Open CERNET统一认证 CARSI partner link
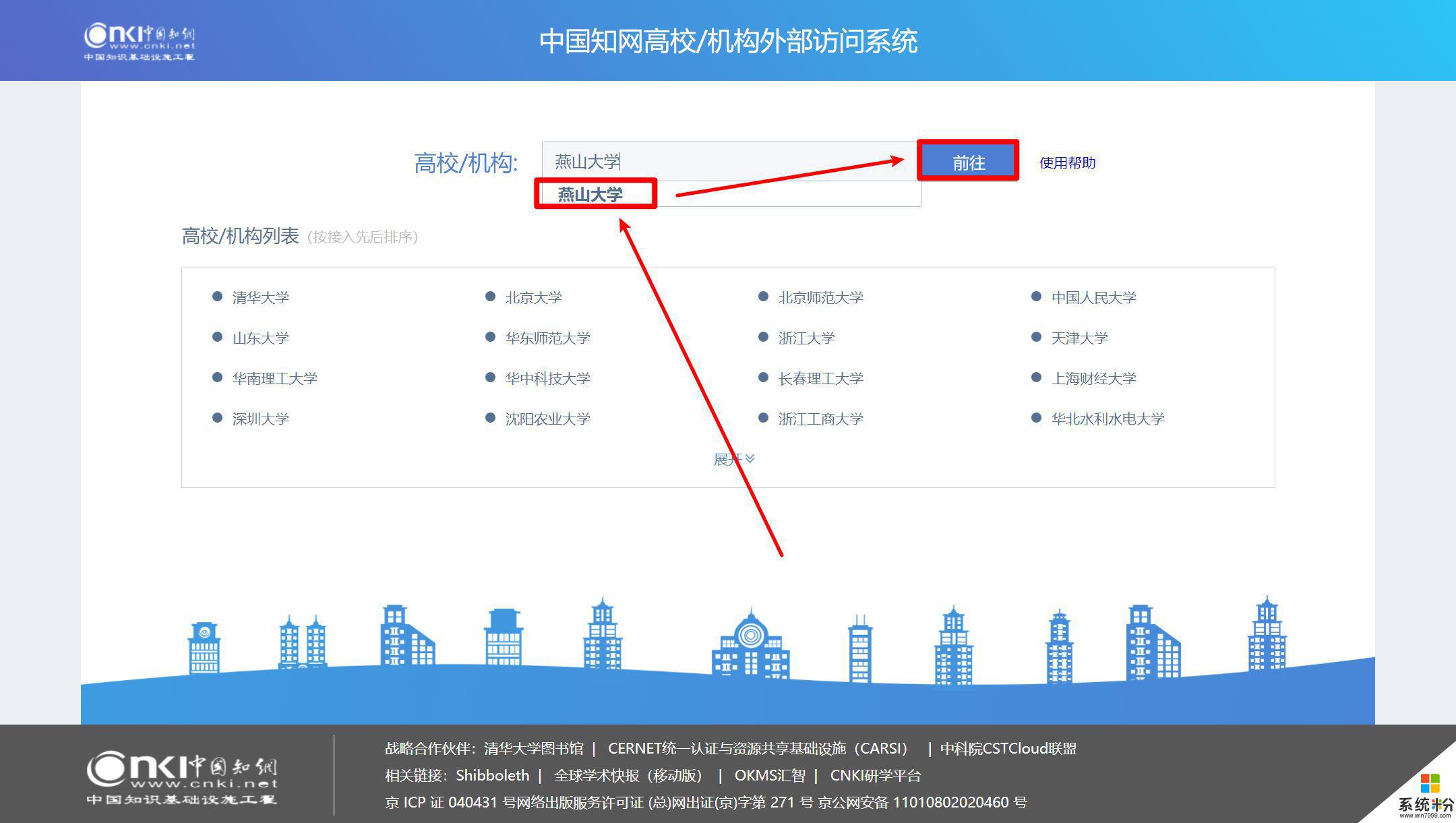The height and width of the screenshot is (823, 1456). coord(759,748)
